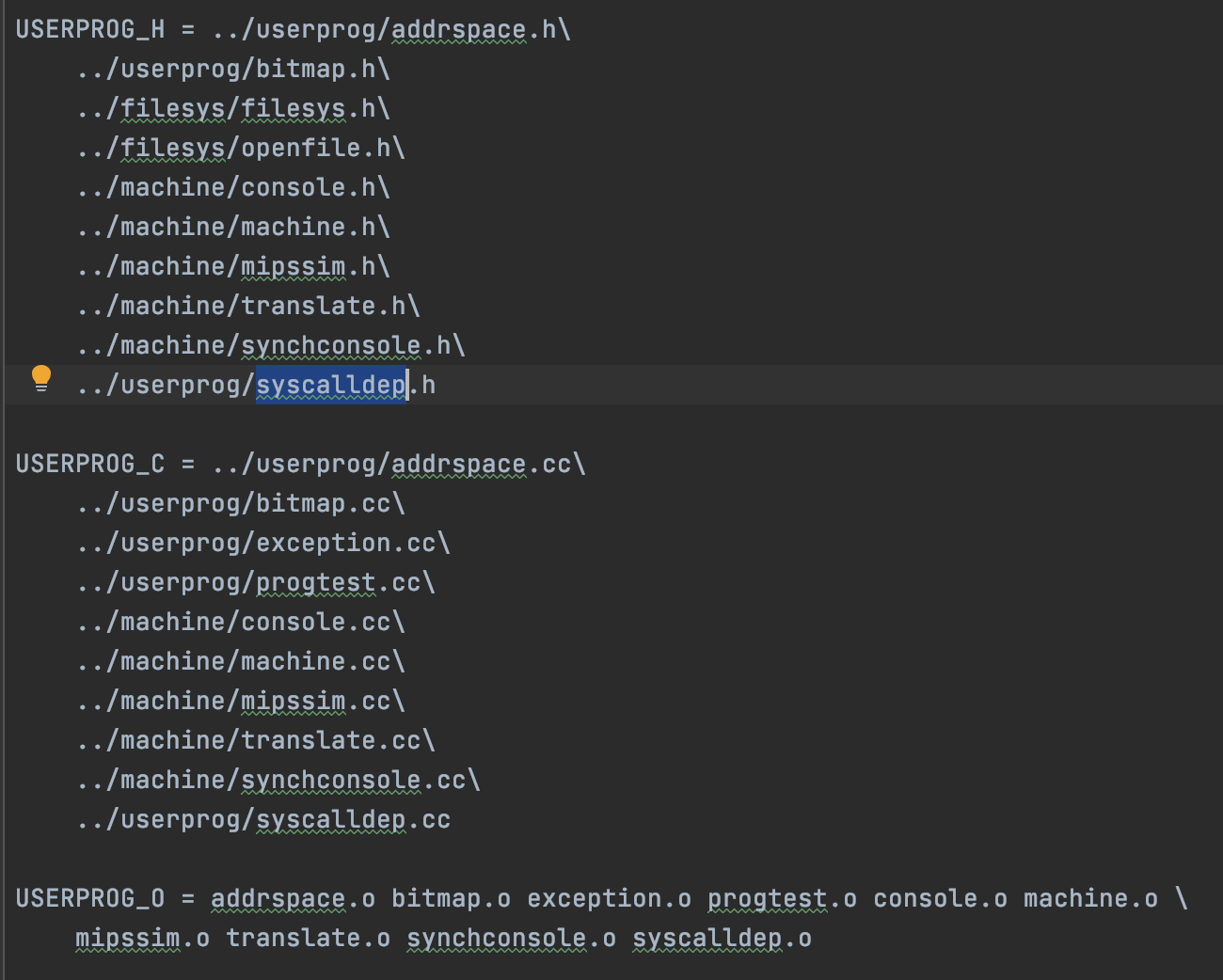The width and height of the screenshot is (1223, 980).
Task: Click the ../machine/console.h entry
Action: (232, 188)
